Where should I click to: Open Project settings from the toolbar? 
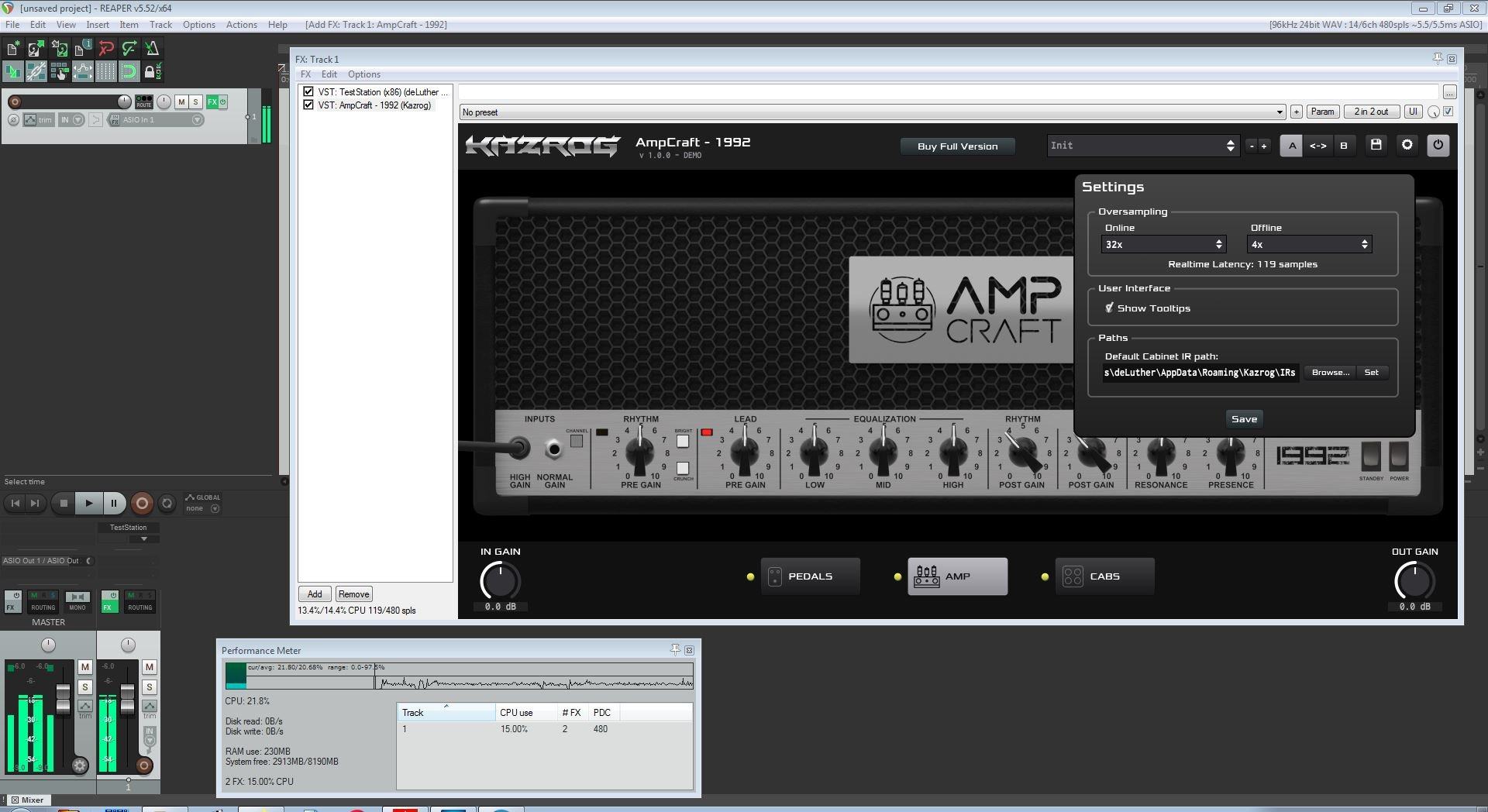click(82, 48)
